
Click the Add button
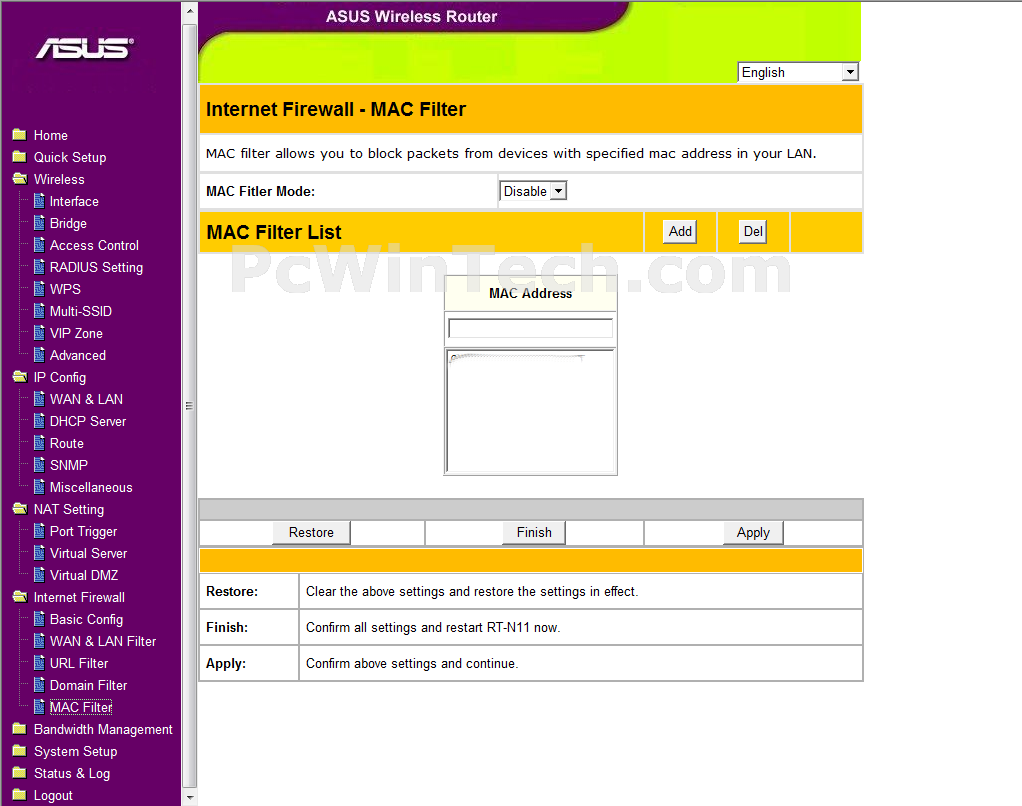pyautogui.click(x=680, y=231)
